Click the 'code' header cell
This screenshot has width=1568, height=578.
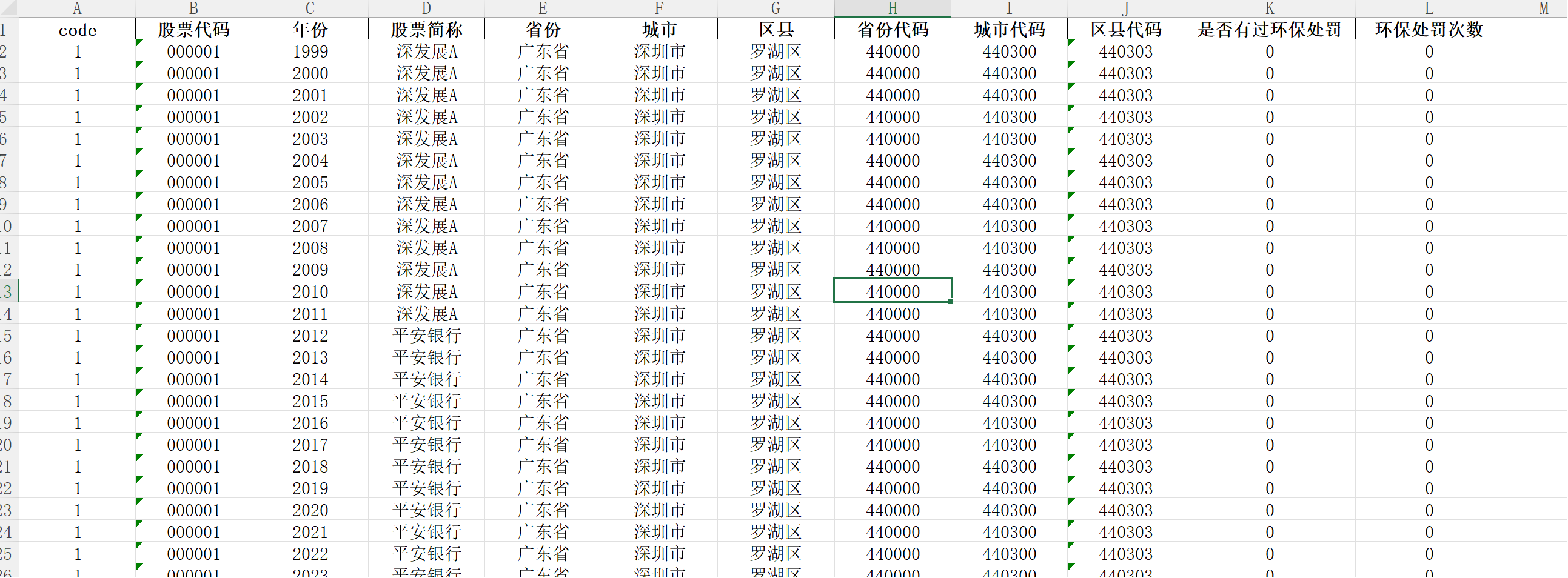click(x=77, y=29)
